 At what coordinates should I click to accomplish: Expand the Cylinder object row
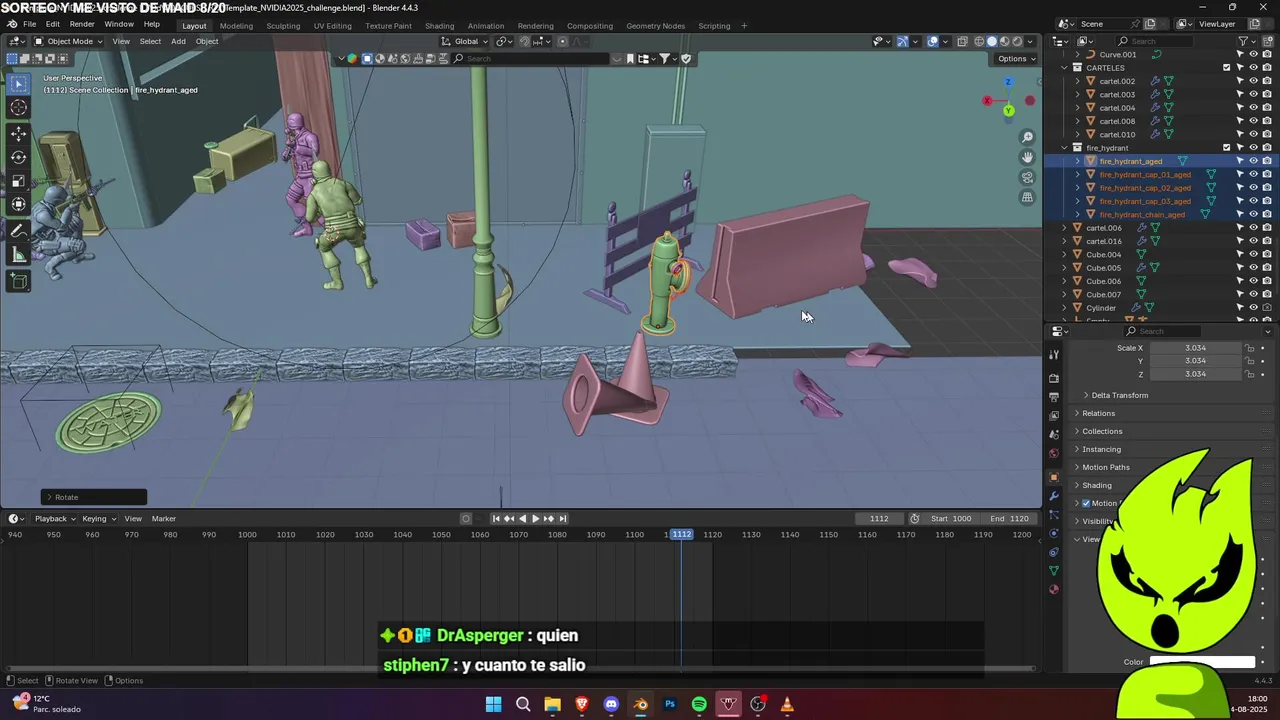pos(1064,308)
